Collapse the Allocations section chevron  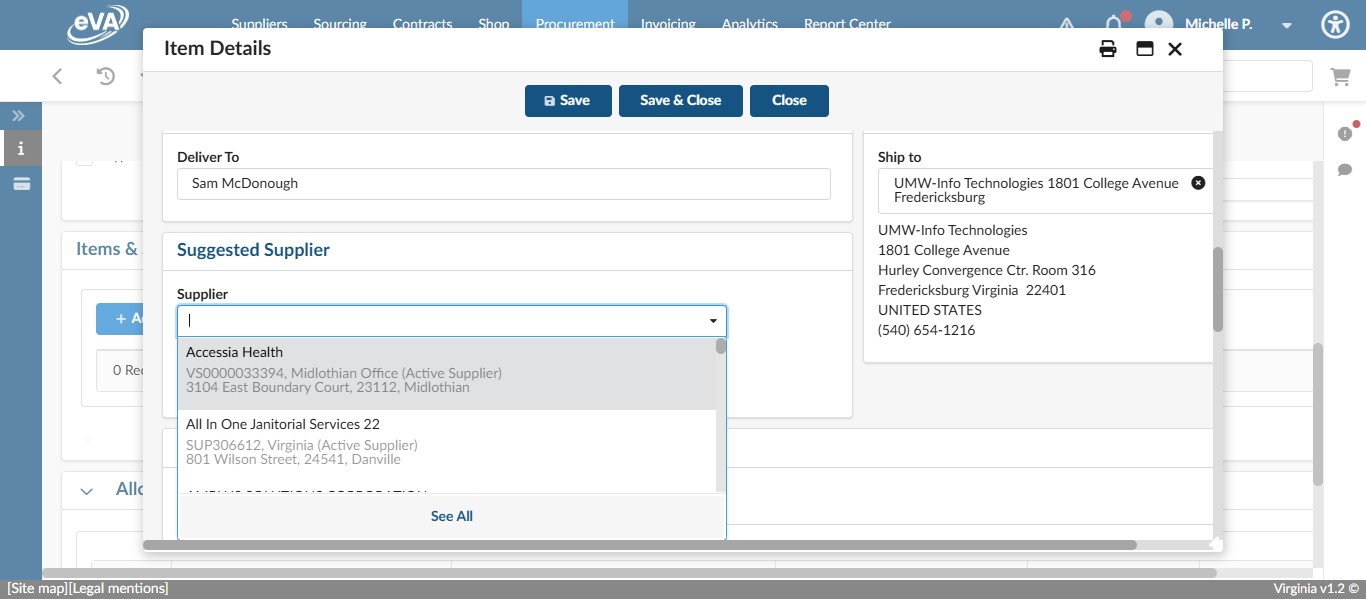86,490
